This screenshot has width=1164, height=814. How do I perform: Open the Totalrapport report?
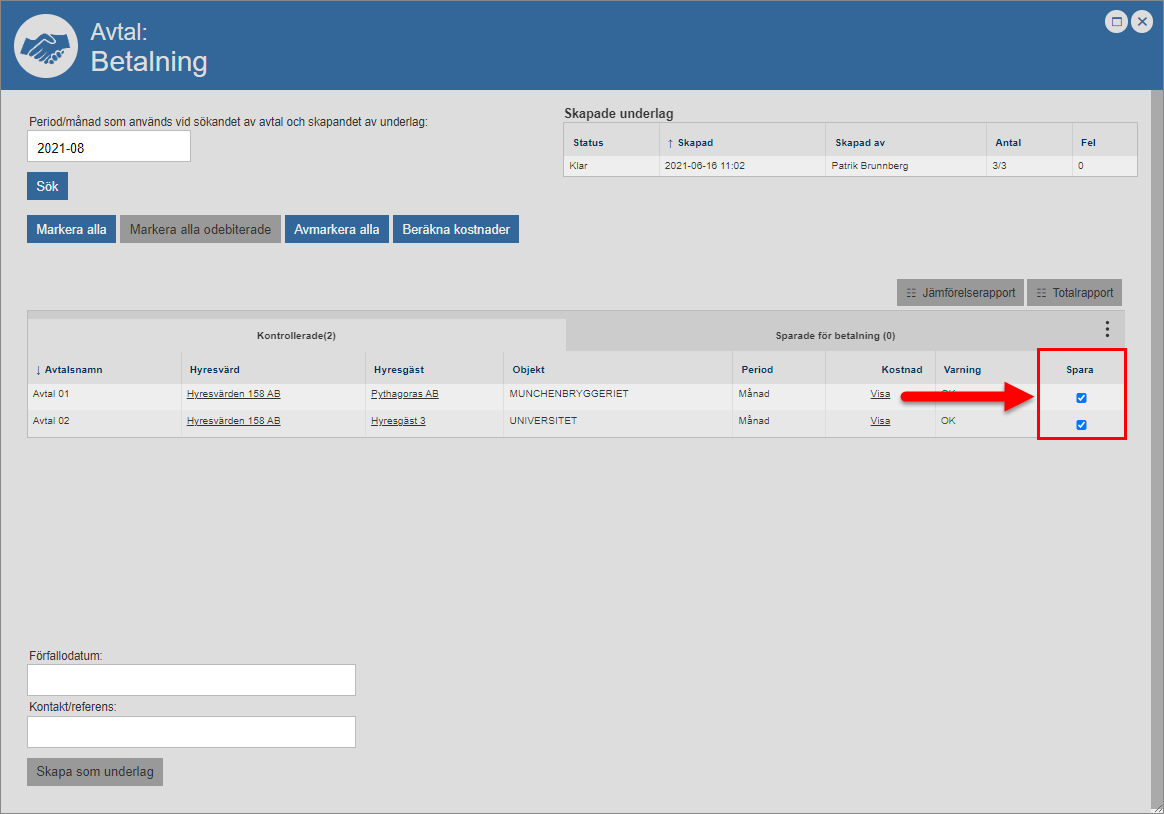point(1074,293)
